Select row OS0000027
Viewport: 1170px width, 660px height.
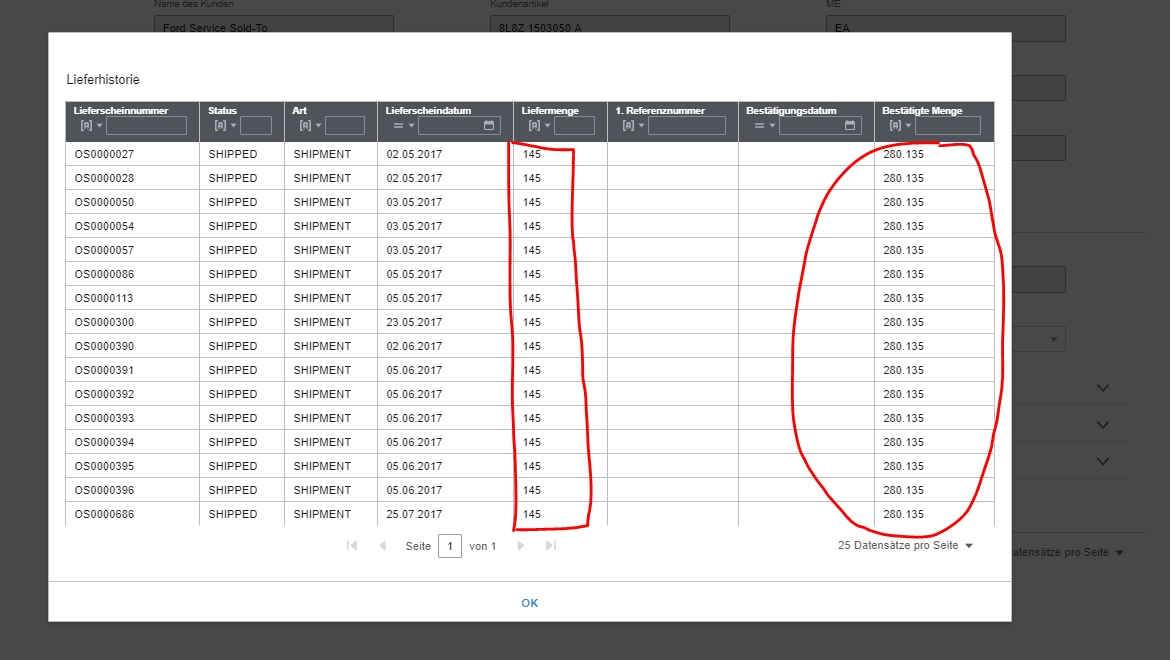(x=530, y=154)
